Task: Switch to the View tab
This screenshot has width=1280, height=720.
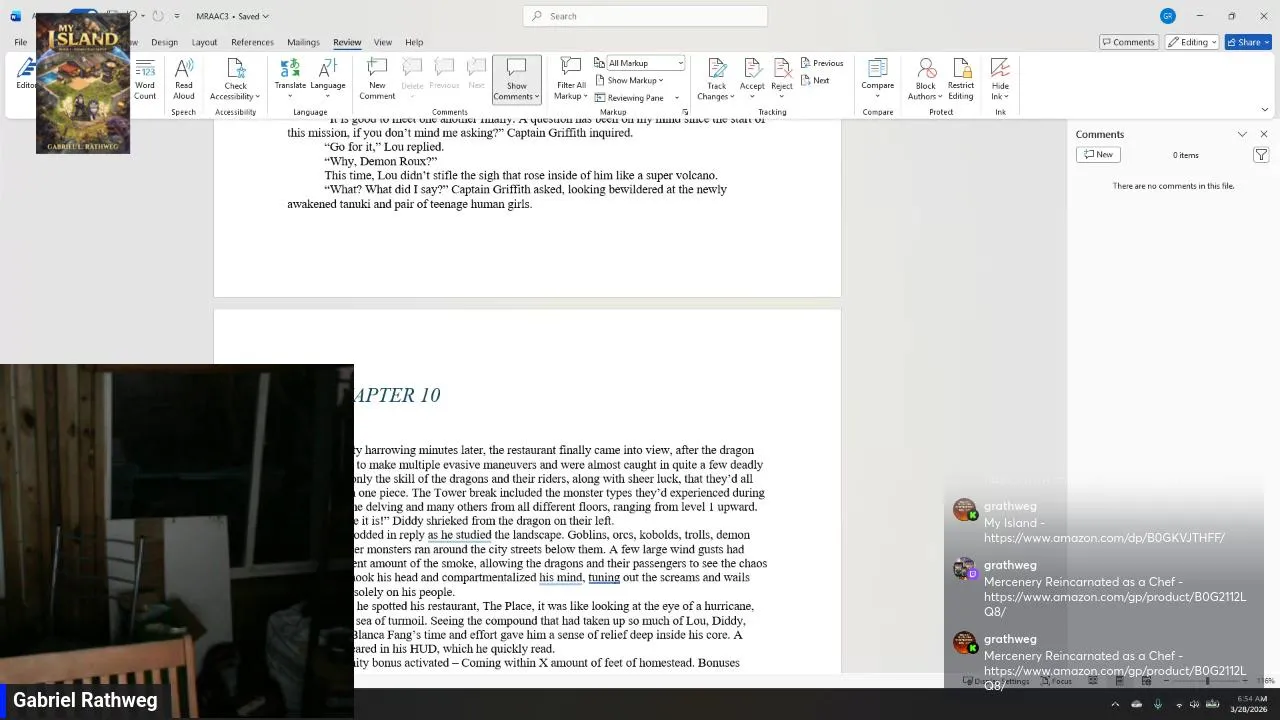Action: pyautogui.click(x=382, y=42)
